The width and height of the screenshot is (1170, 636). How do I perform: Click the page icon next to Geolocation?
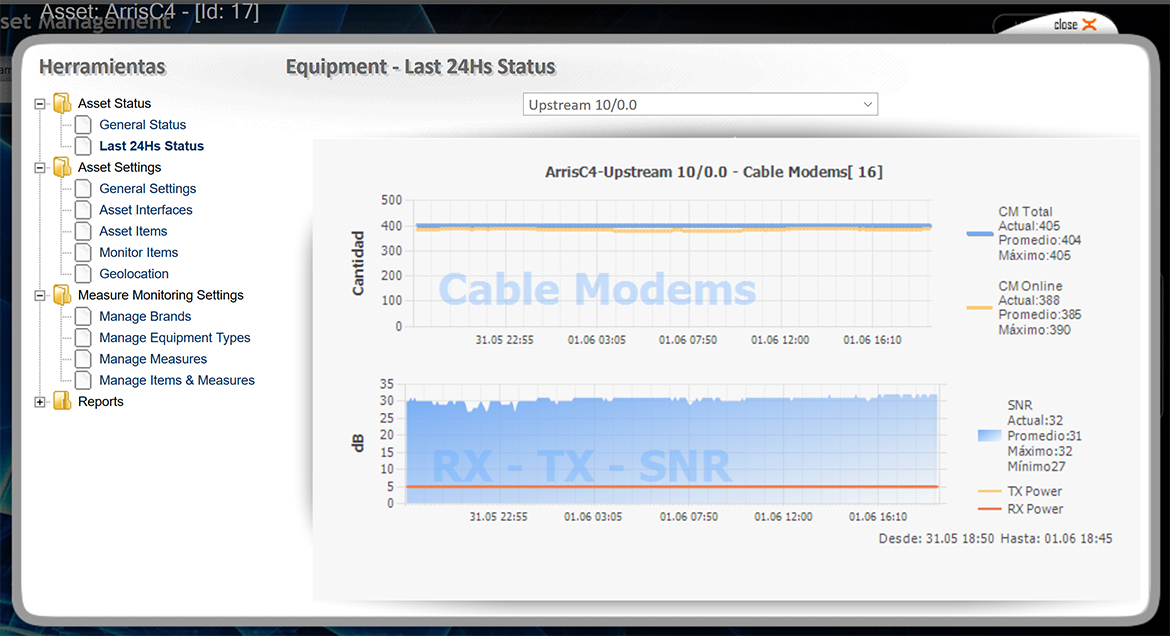(83, 274)
